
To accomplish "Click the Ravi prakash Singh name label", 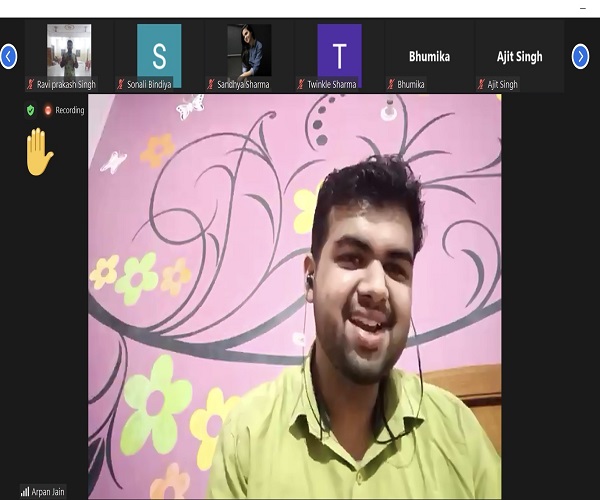I will [66, 85].
